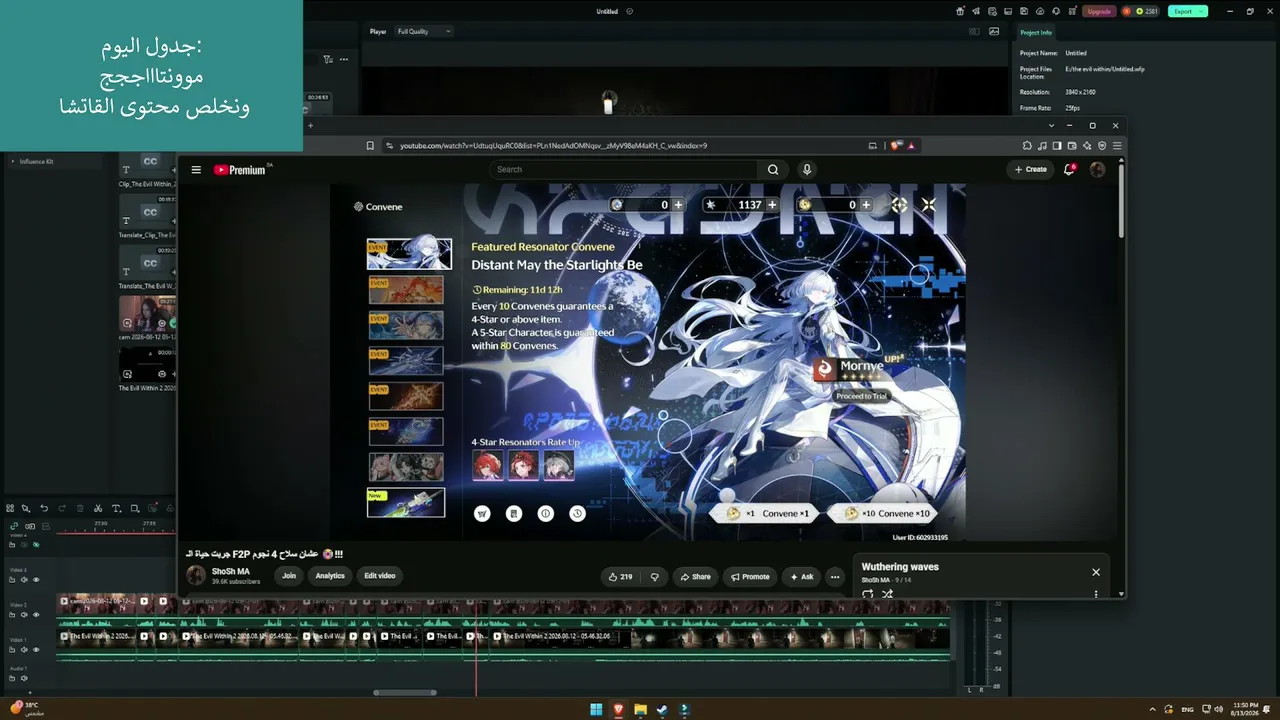Open File Explorer from the taskbar
This screenshot has height=720, width=1280.
640,710
